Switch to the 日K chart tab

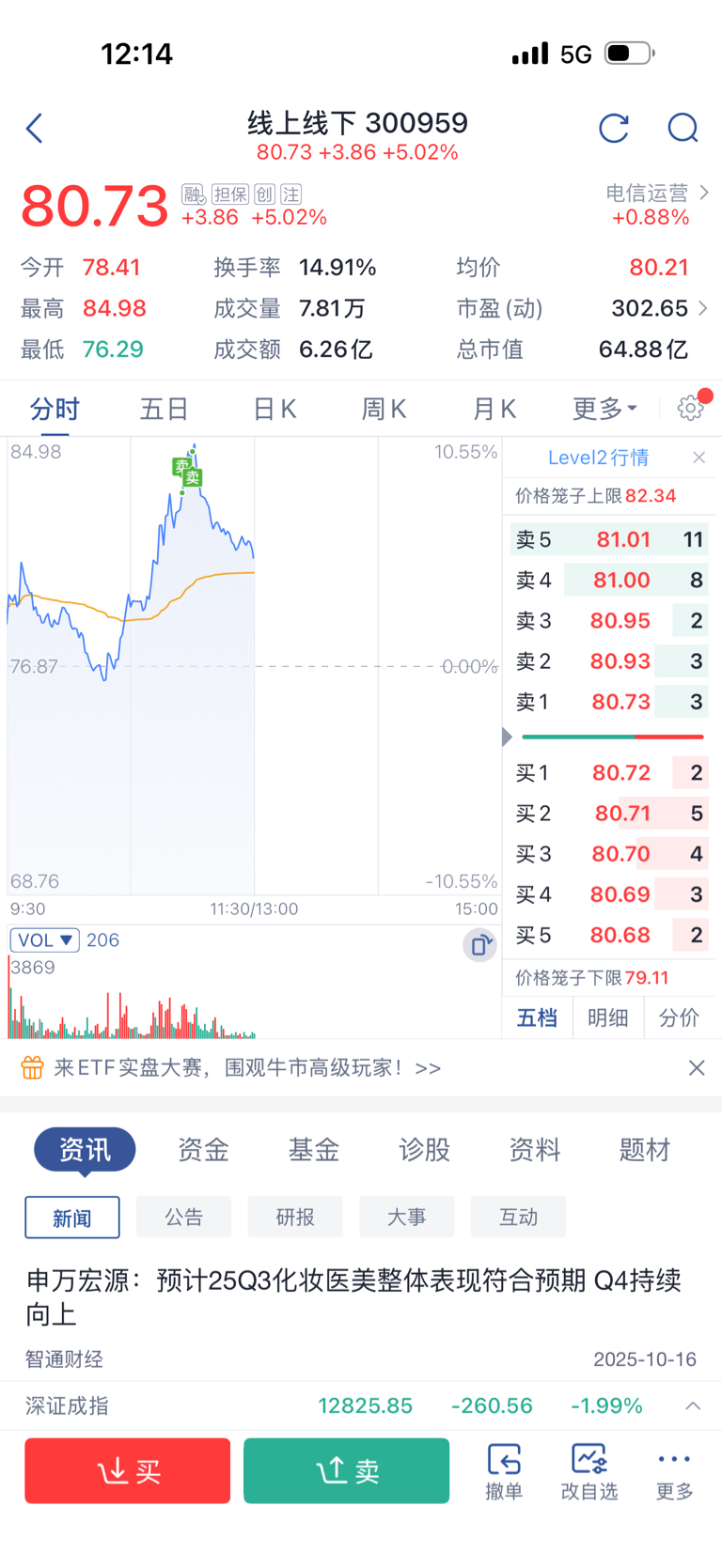tap(275, 409)
